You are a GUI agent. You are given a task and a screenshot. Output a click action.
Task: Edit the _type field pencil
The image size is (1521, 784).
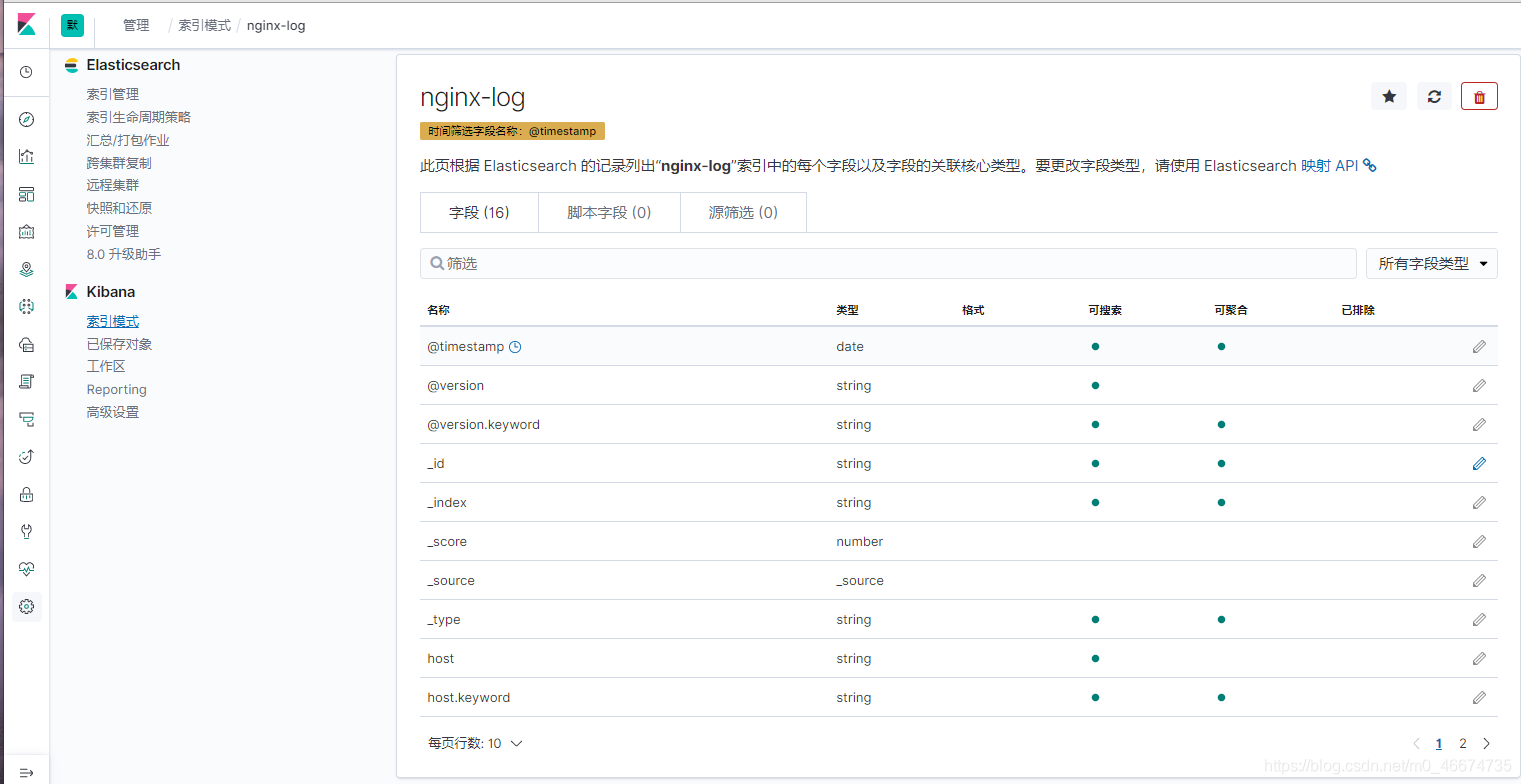point(1479,619)
